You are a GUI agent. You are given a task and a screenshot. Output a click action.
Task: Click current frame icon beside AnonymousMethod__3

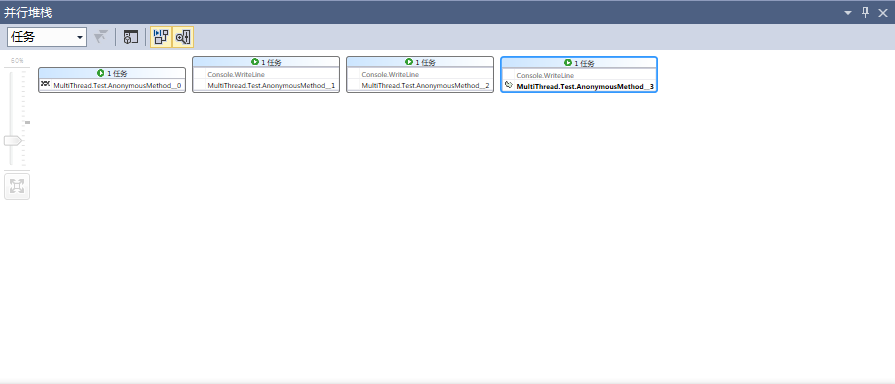coord(509,86)
